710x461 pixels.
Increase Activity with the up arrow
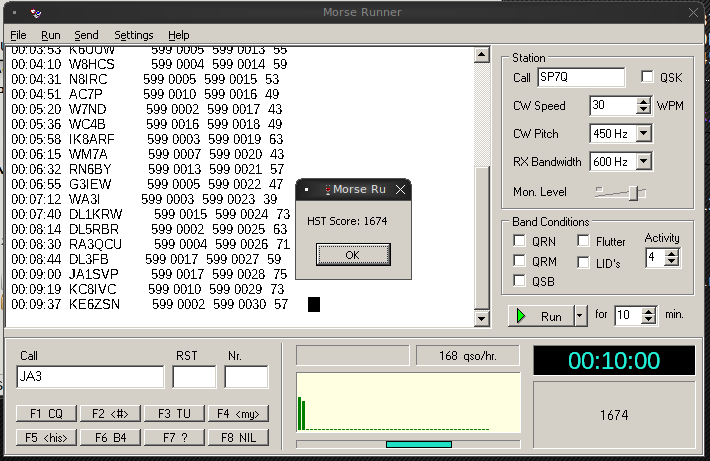pos(672,254)
